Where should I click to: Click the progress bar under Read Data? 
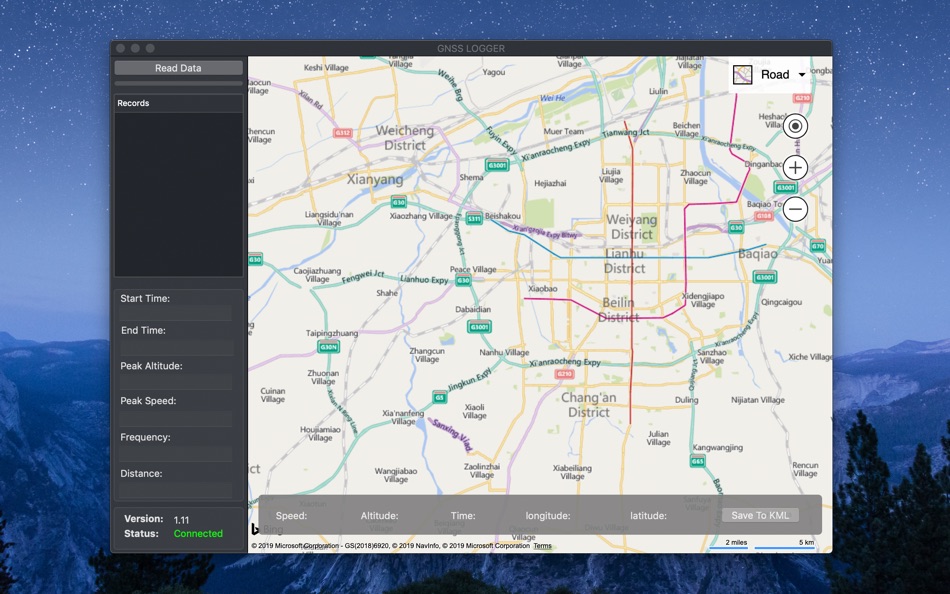[178, 83]
